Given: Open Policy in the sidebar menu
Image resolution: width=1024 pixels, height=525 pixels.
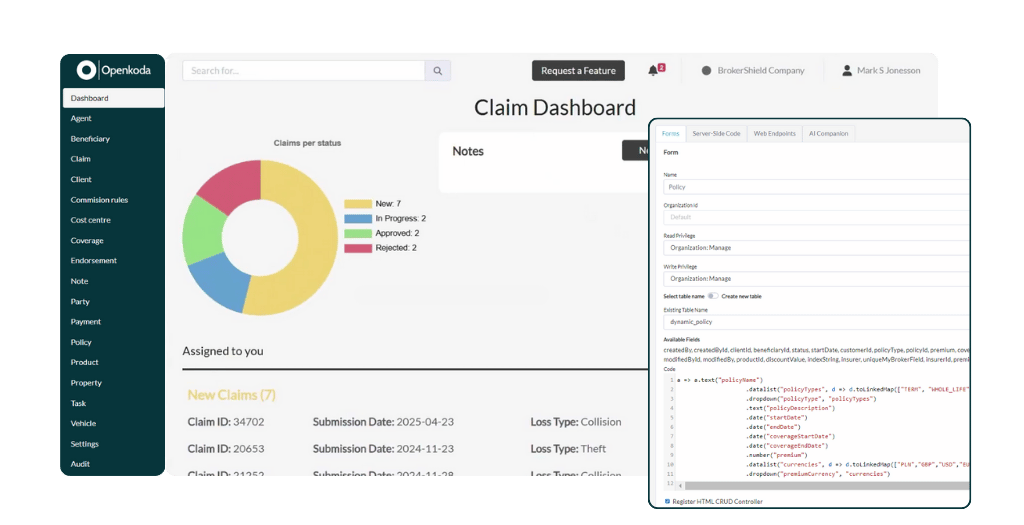Looking at the screenshot, I should tap(81, 342).
